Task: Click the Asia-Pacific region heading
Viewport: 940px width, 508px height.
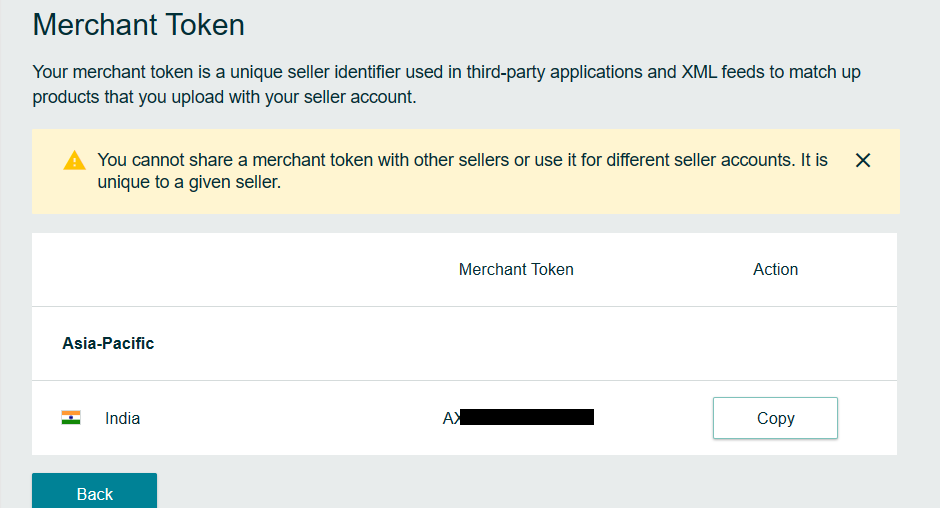Action: coord(109,343)
